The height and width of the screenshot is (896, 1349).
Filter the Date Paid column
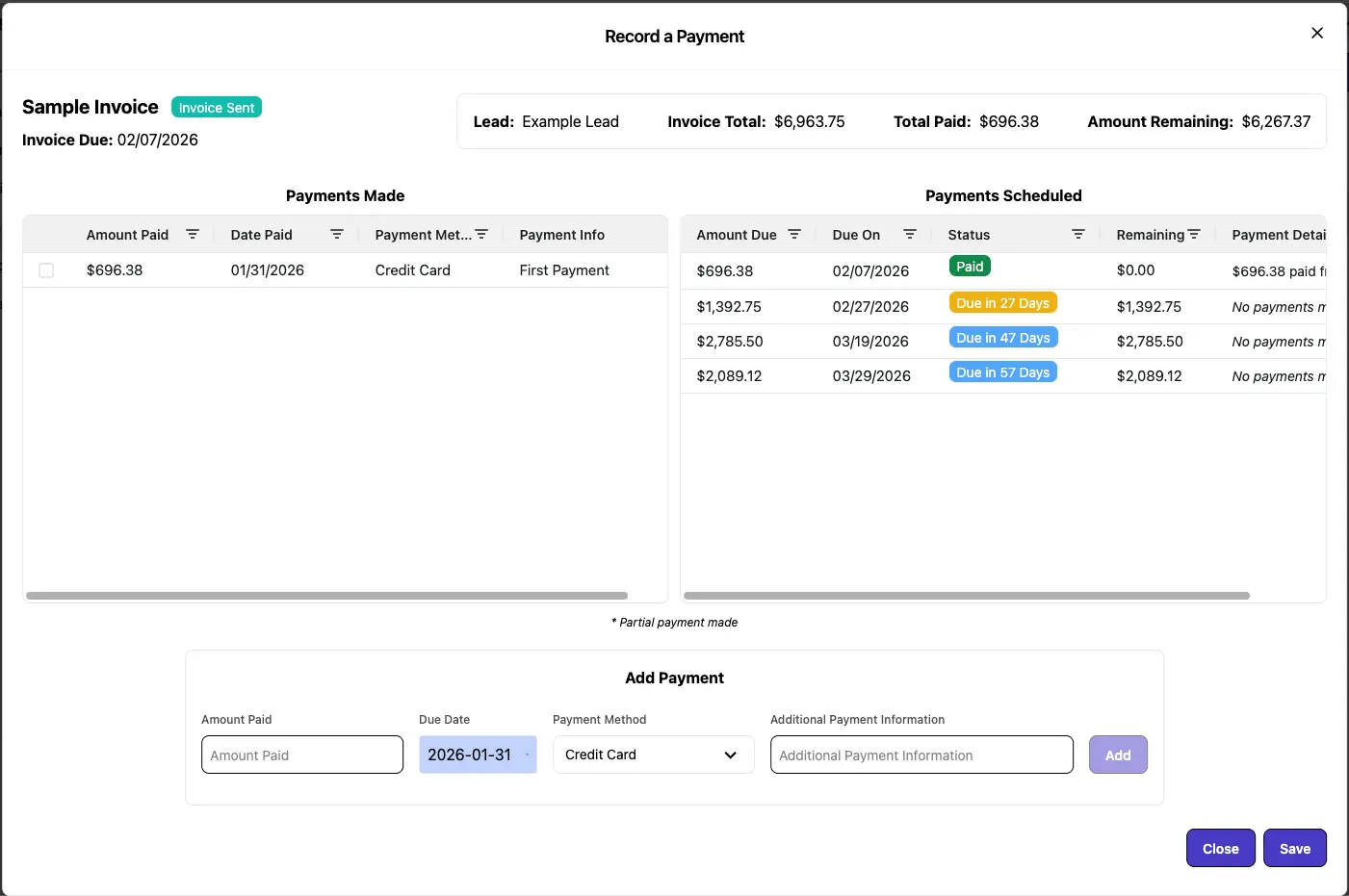coord(336,233)
